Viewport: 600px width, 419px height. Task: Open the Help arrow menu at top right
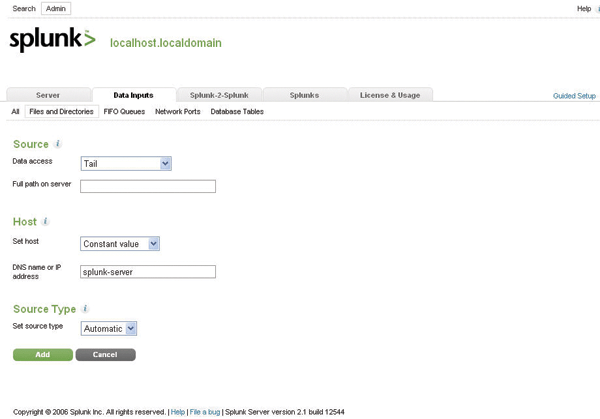coord(596,9)
